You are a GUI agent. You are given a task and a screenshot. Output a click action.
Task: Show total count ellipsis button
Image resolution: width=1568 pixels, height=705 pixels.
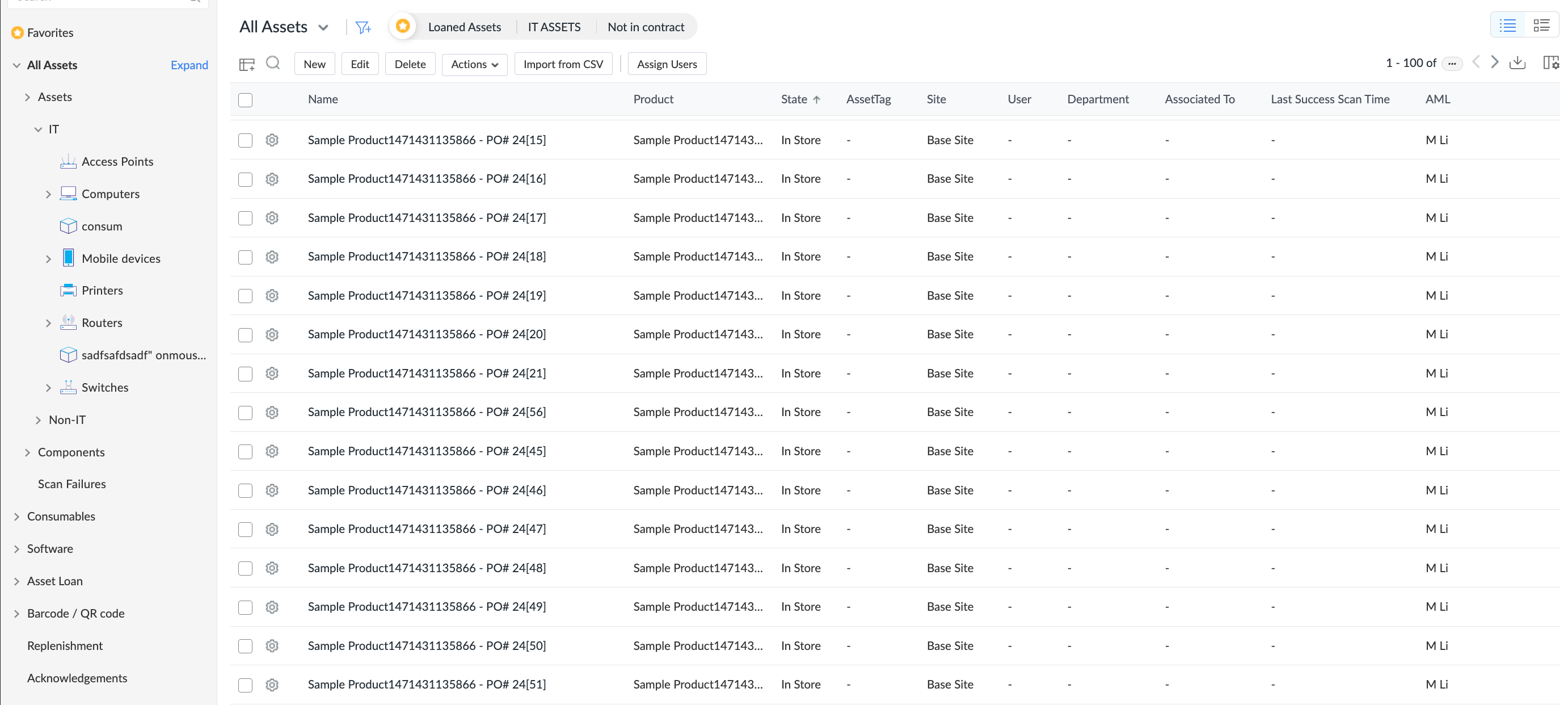pyautogui.click(x=1452, y=64)
